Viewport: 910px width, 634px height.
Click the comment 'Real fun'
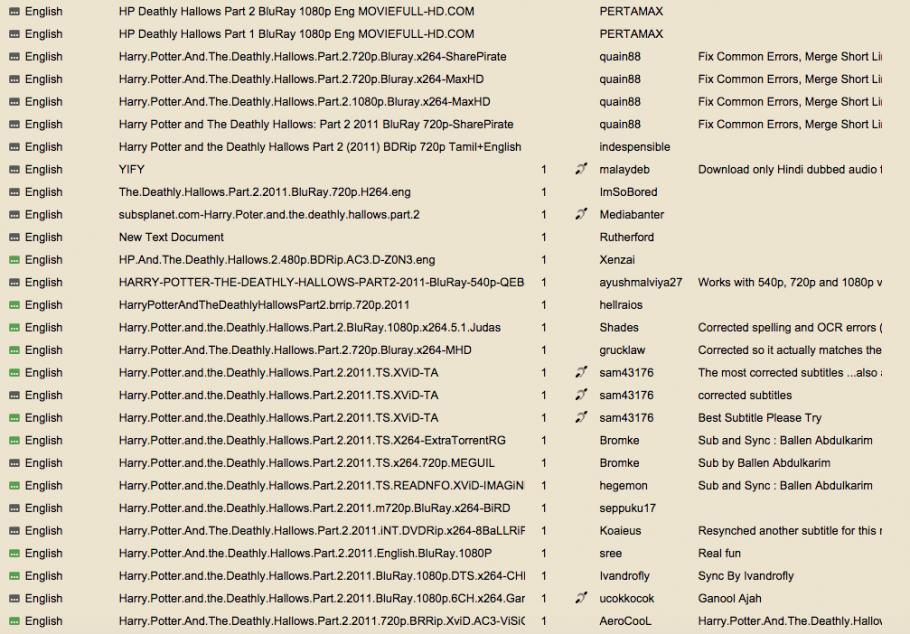(x=719, y=553)
